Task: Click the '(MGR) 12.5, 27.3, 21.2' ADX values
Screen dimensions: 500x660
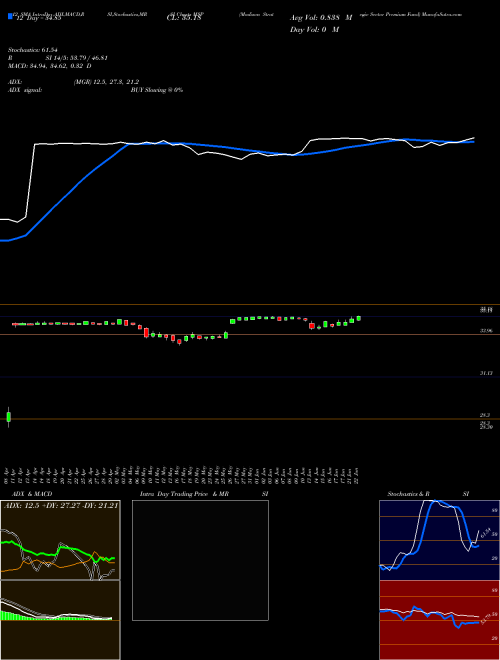Action: (106, 82)
